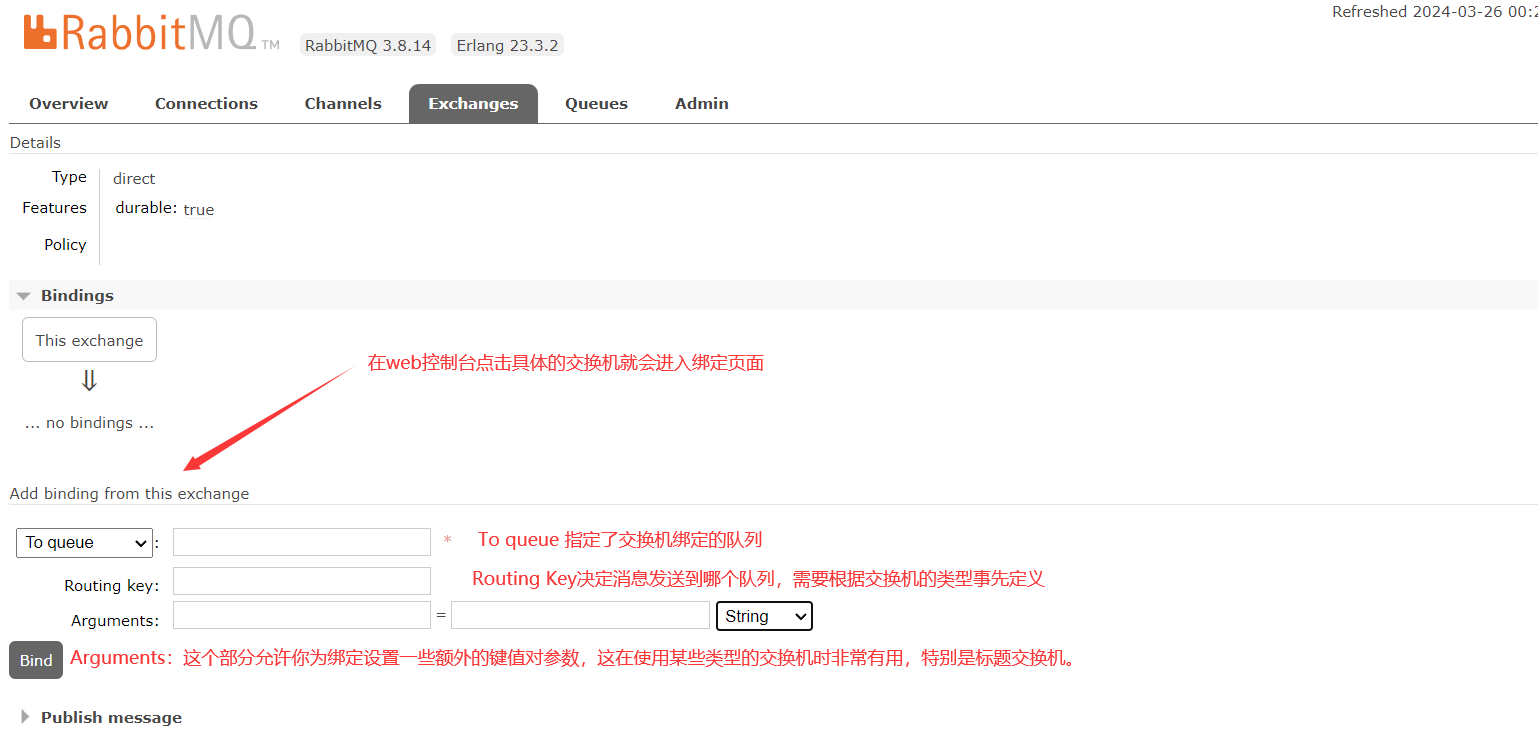Click the Bind button
The image size is (1538, 740).
click(x=36, y=660)
